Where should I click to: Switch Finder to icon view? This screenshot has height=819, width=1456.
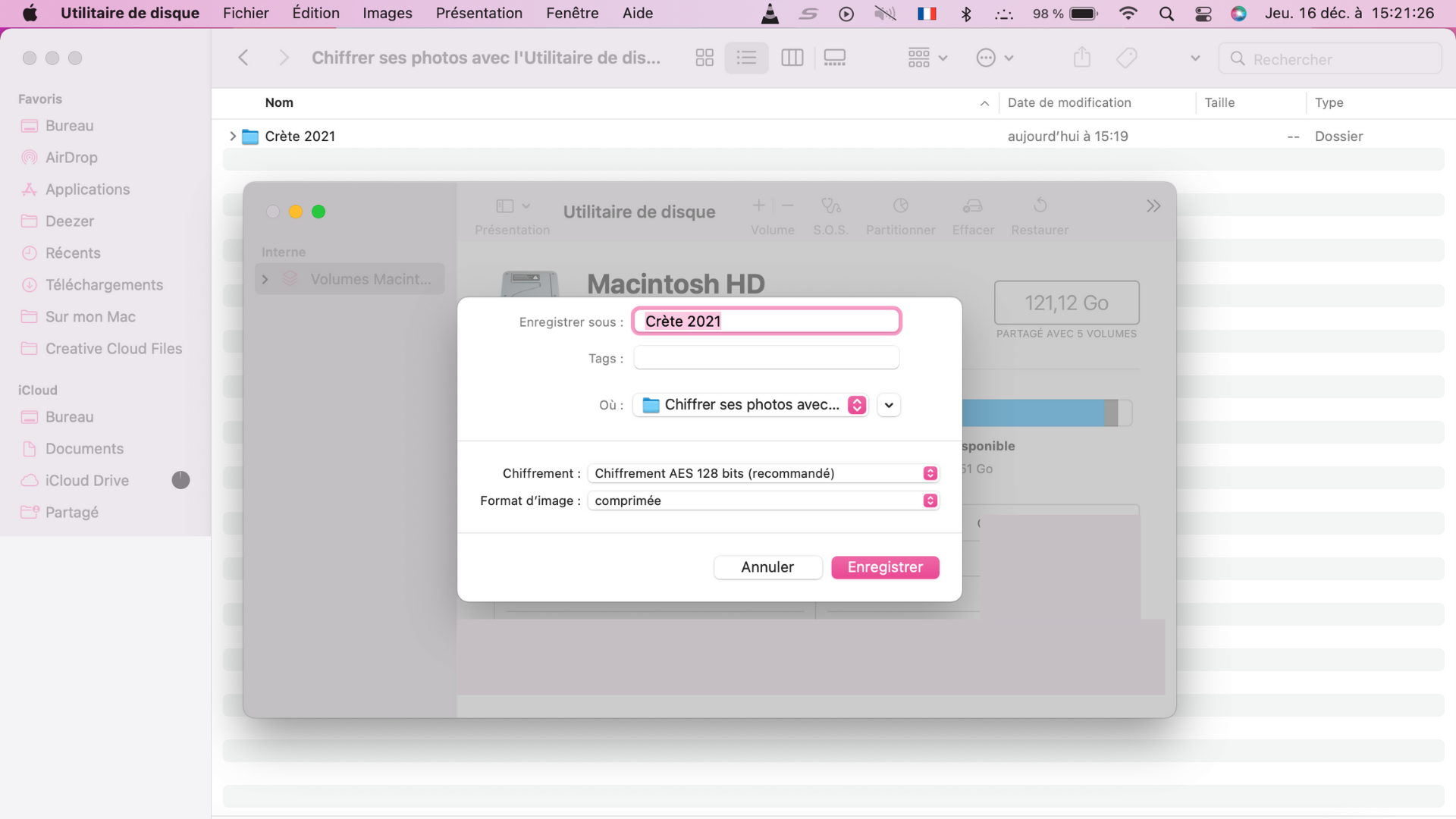tap(704, 58)
